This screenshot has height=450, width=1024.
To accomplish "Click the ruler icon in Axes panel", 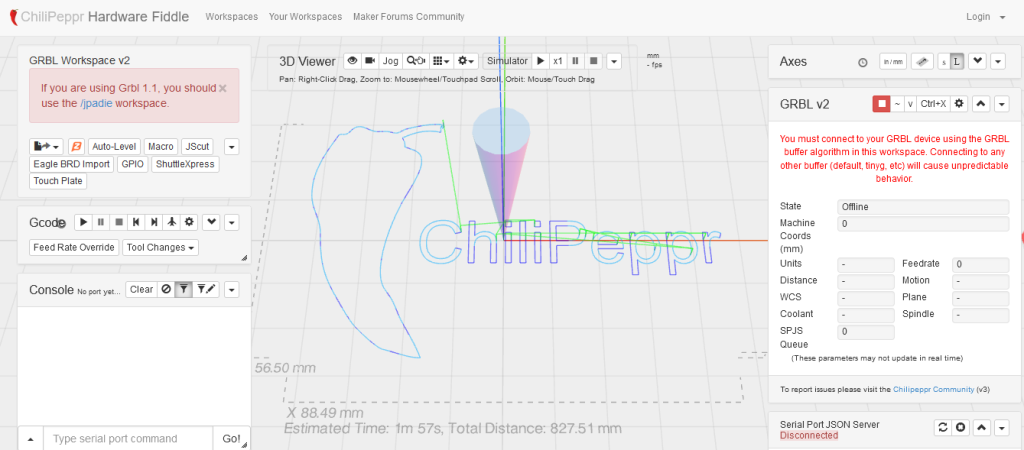I will click(921, 61).
